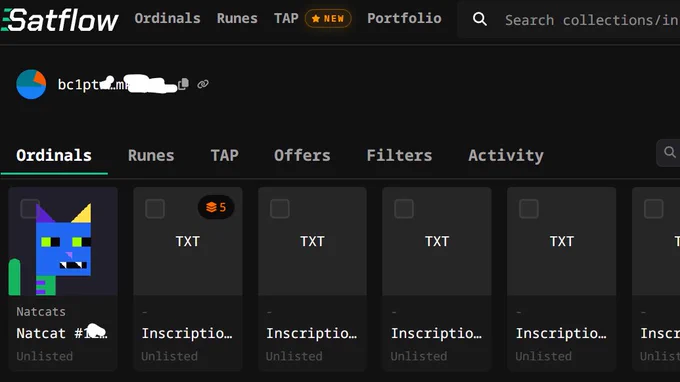Switch to the Filters tab
Image resolution: width=680 pixels, height=382 pixels.
(x=399, y=155)
